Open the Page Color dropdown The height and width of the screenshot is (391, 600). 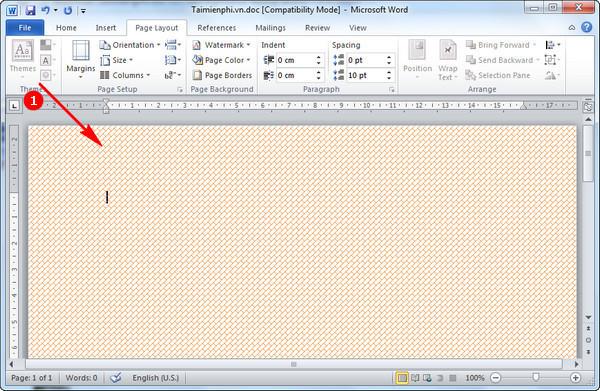click(x=221, y=60)
